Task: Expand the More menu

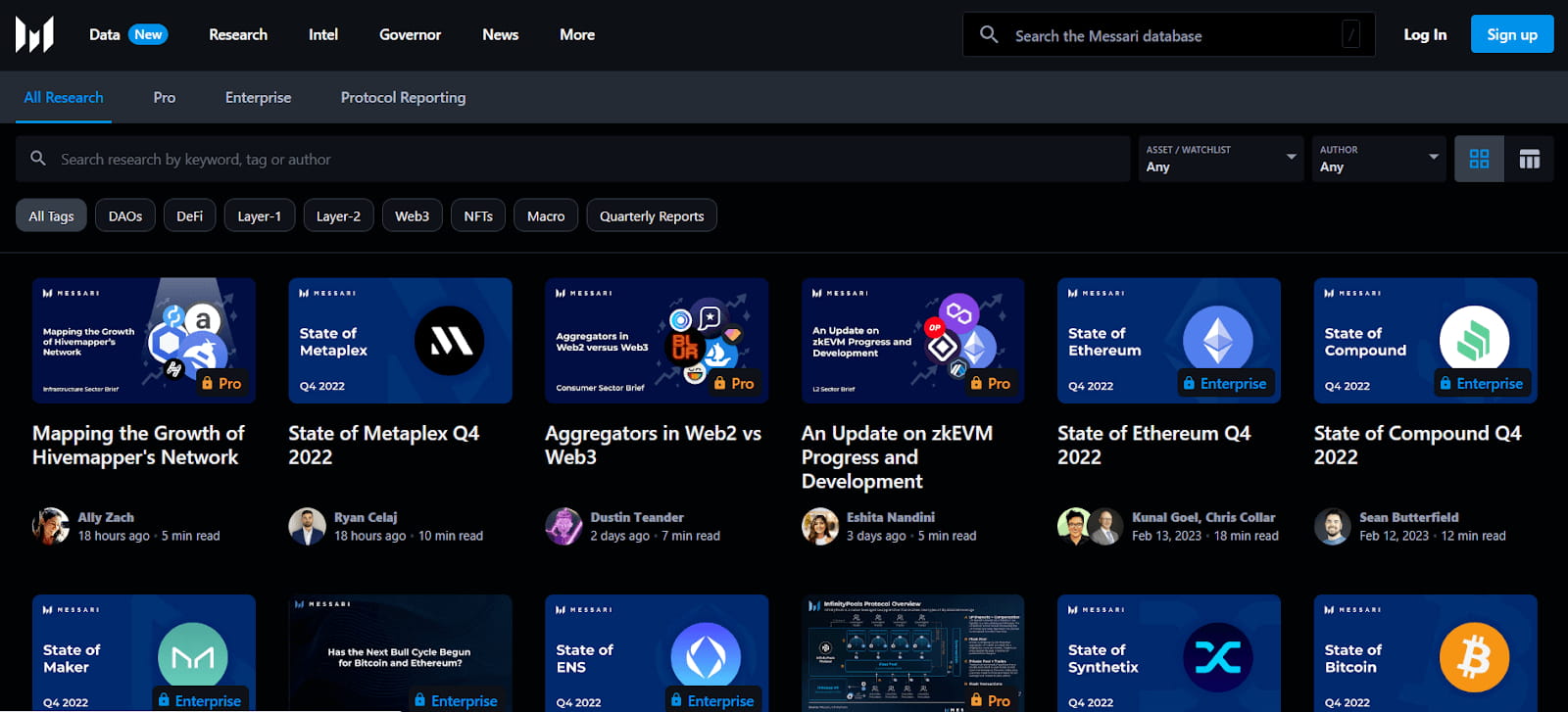Action: (577, 35)
